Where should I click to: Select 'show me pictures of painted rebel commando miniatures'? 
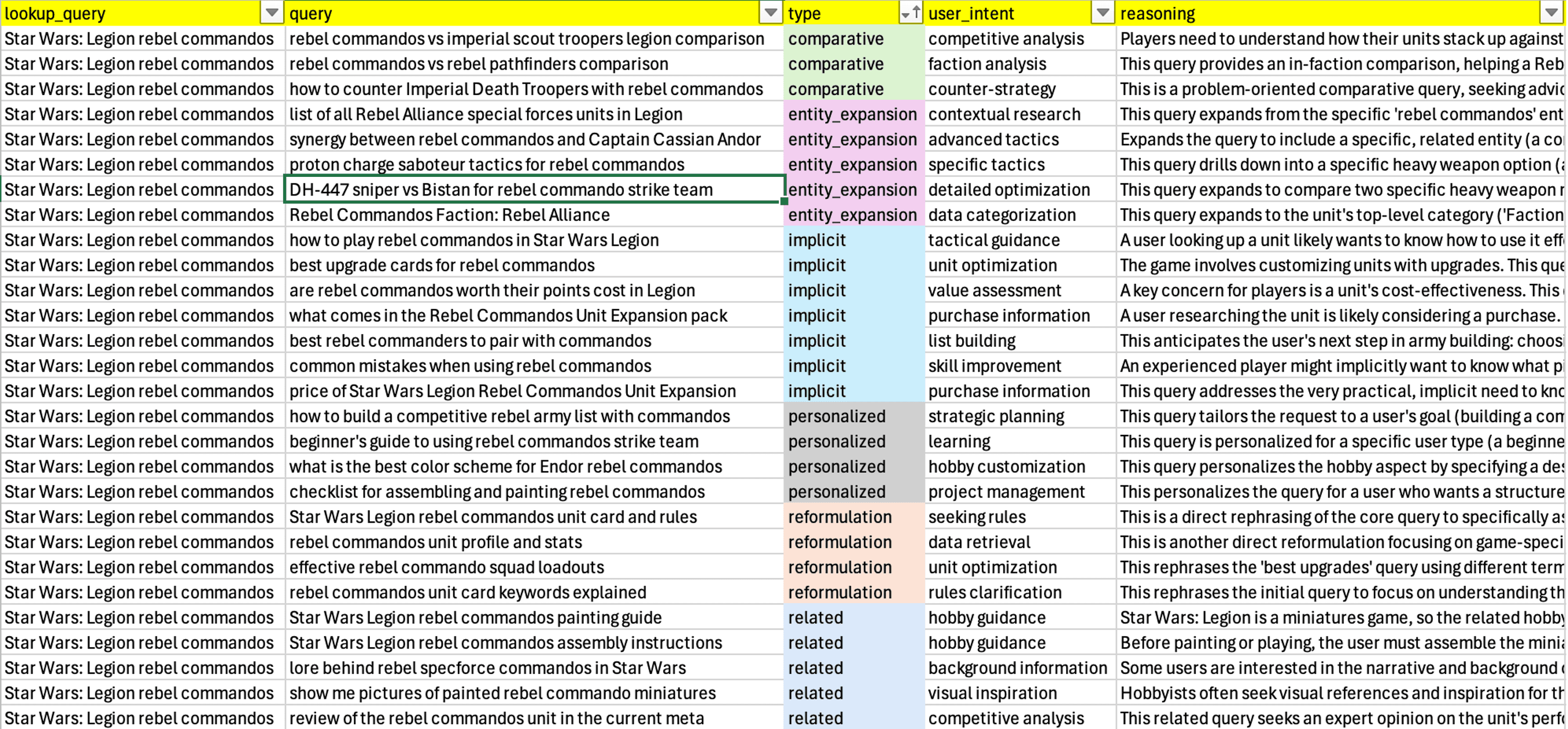tap(534, 693)
